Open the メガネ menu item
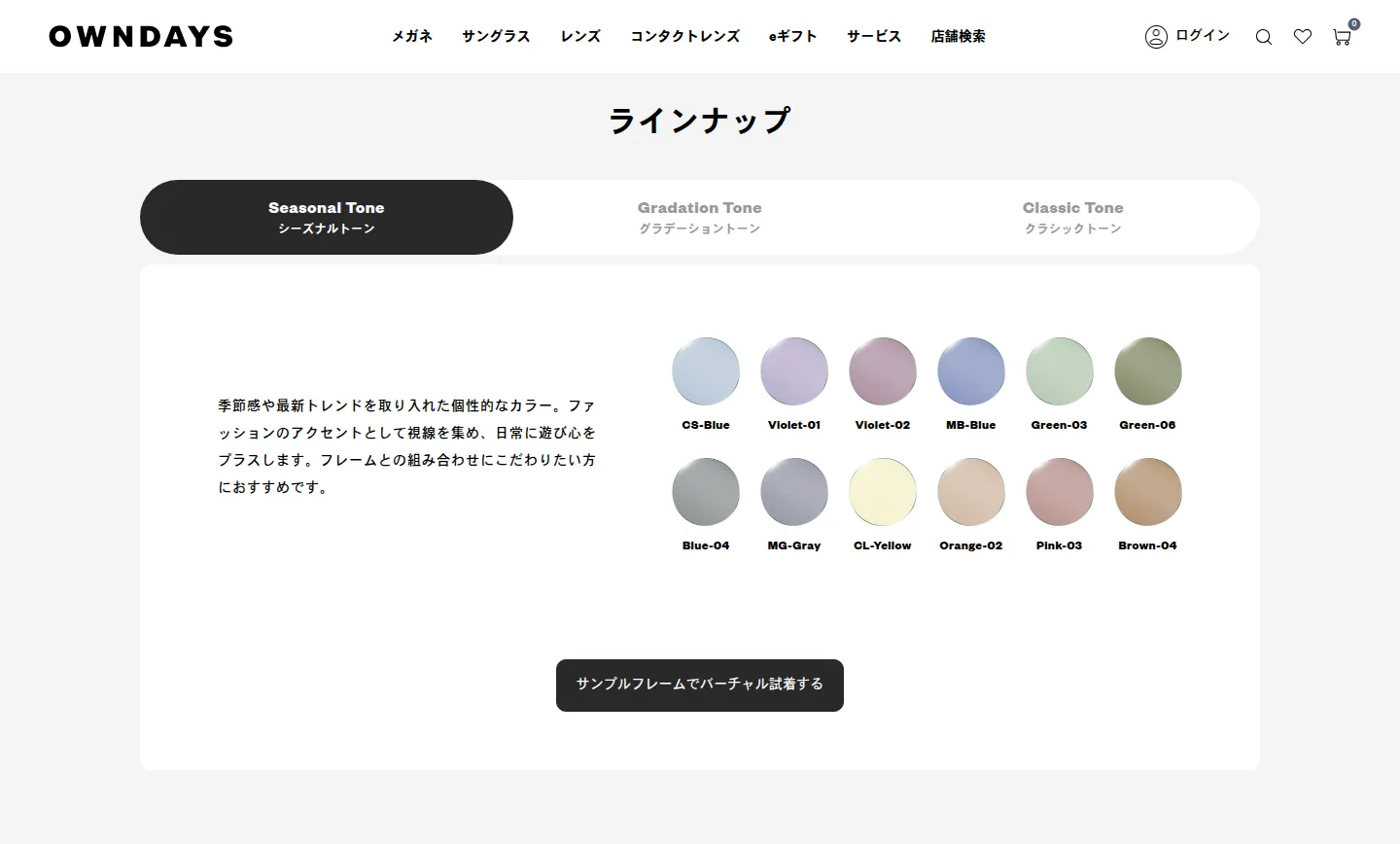The image size is (1400, 844). (412, 36)
